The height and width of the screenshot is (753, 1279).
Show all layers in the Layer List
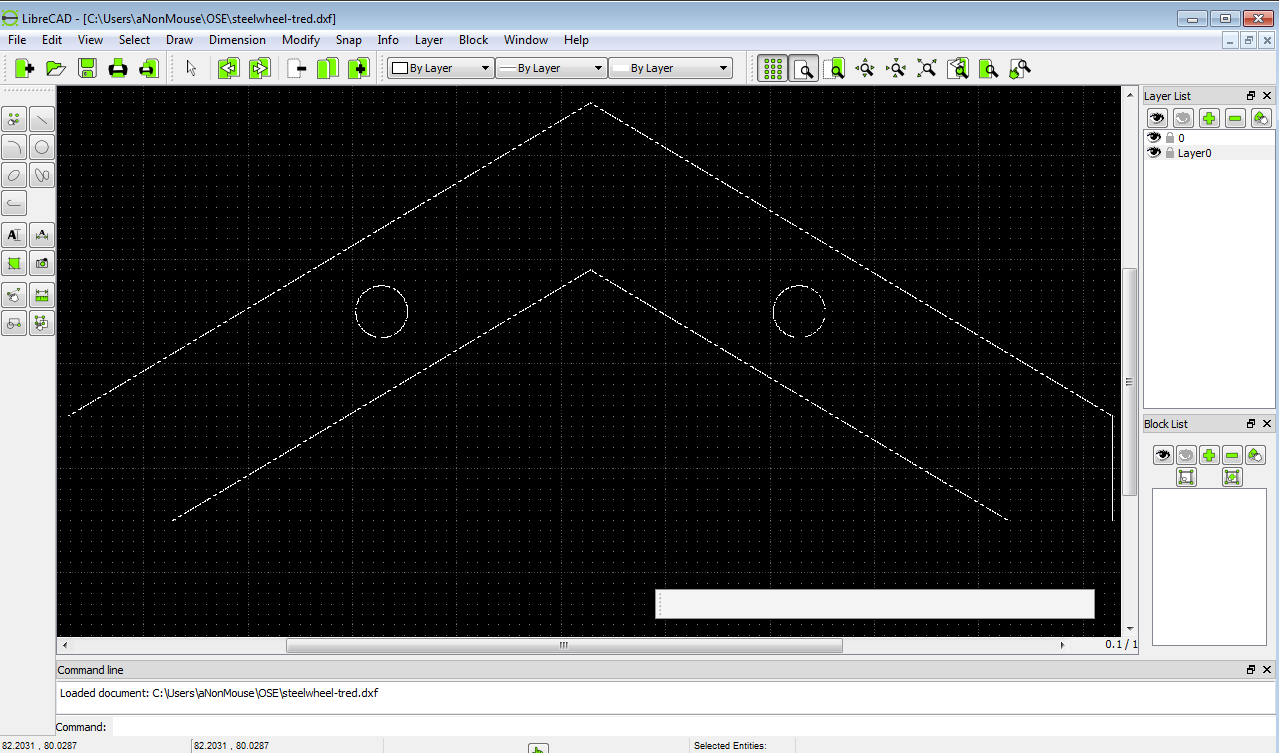click(x=1157, y=118)
